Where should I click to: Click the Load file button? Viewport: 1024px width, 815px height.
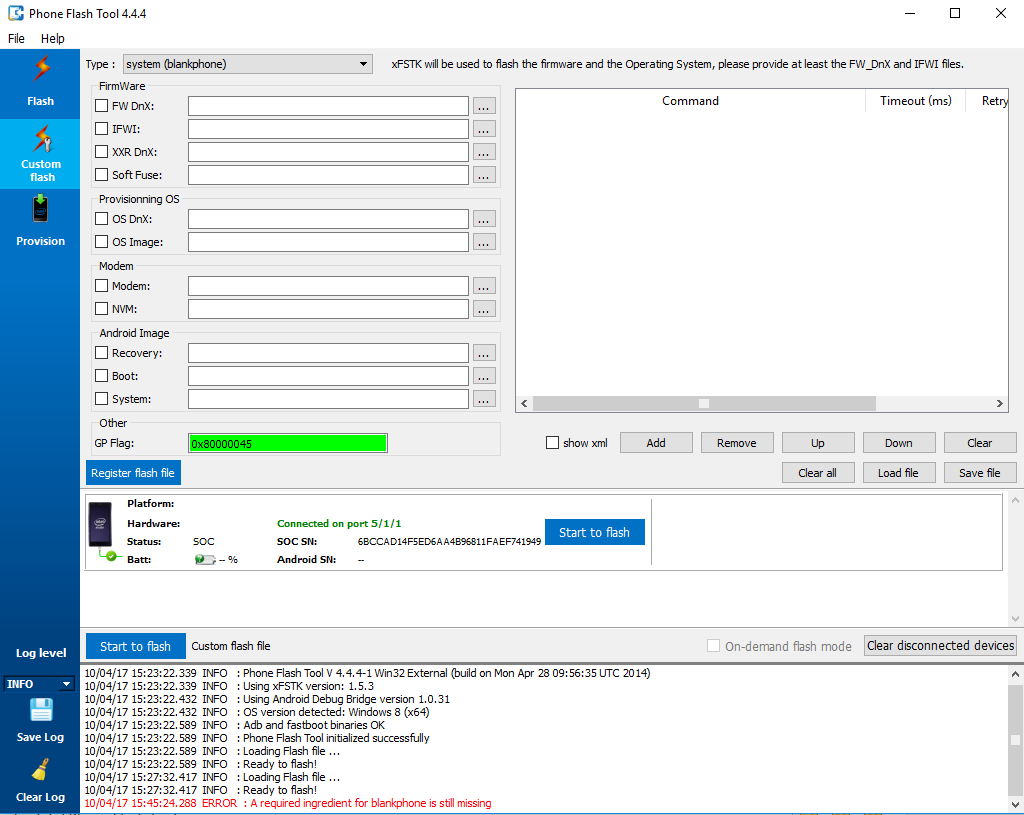(899, 473)
